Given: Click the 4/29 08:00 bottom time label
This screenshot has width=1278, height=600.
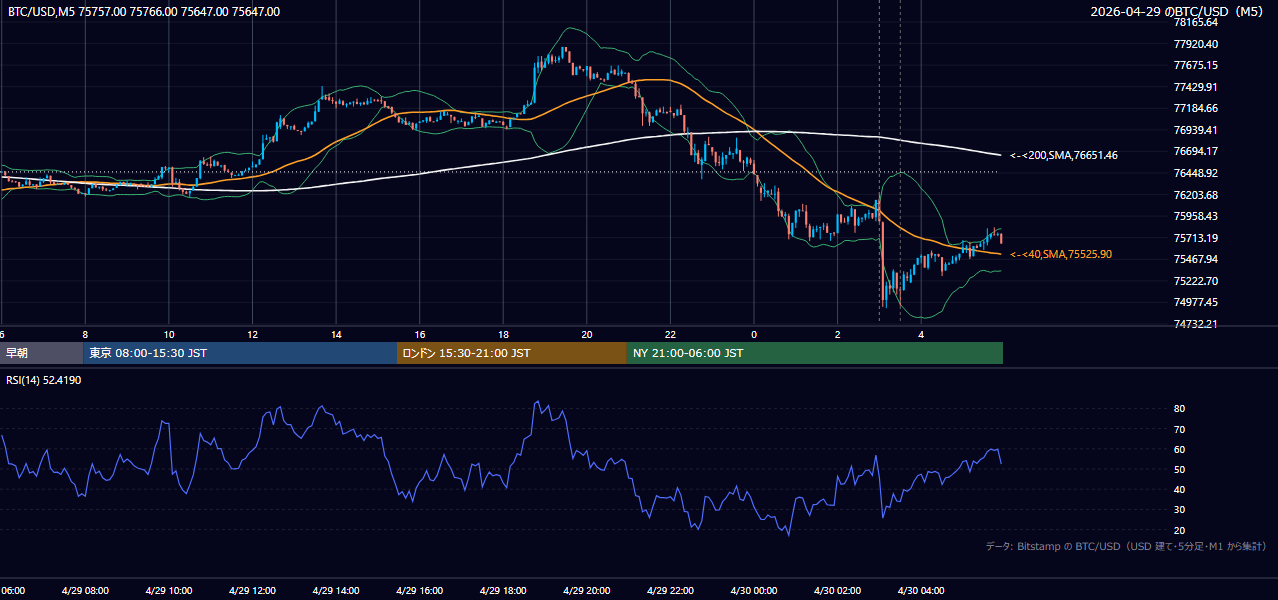Looking at the screenshot, I should [85, 591].
